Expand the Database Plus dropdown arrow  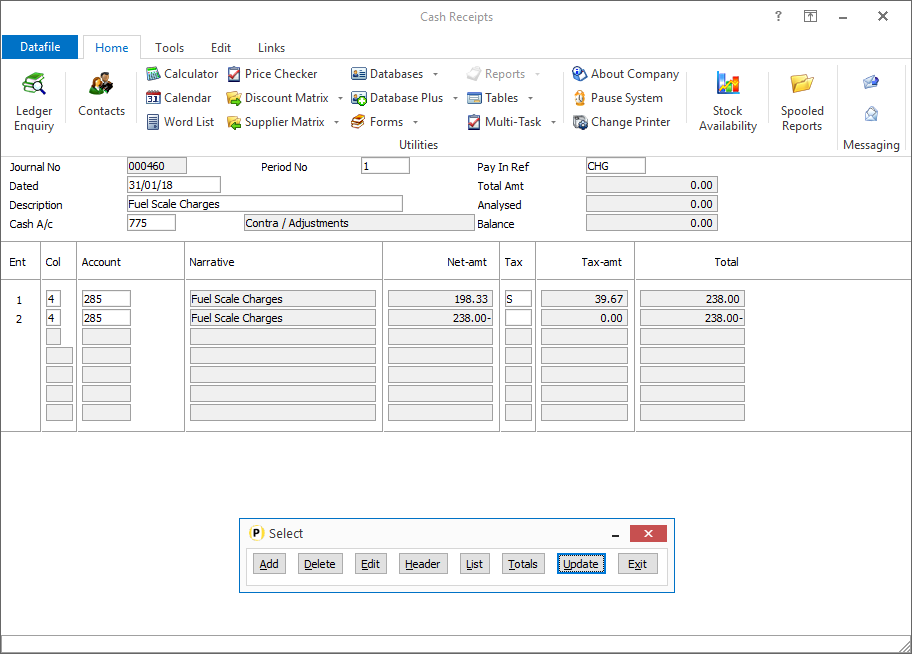pyautogui.click(x=455, y=98)
